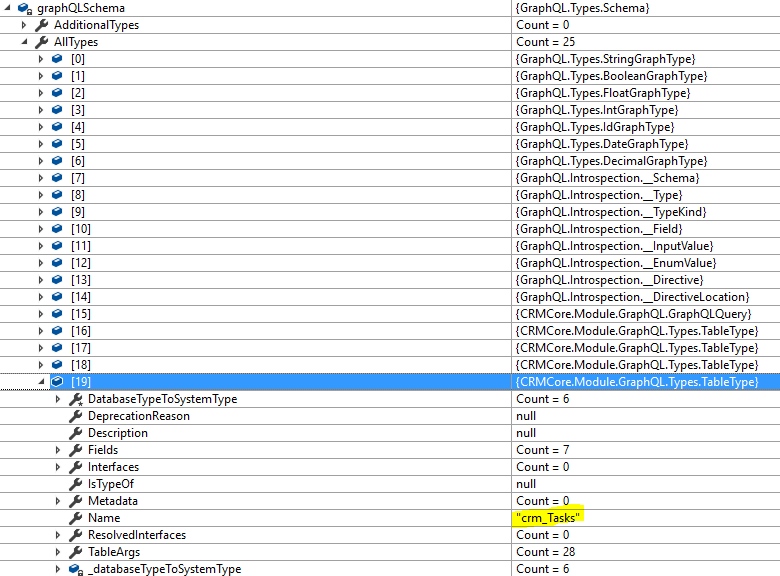Click the cube icon of item [12]

click(57, 263)
